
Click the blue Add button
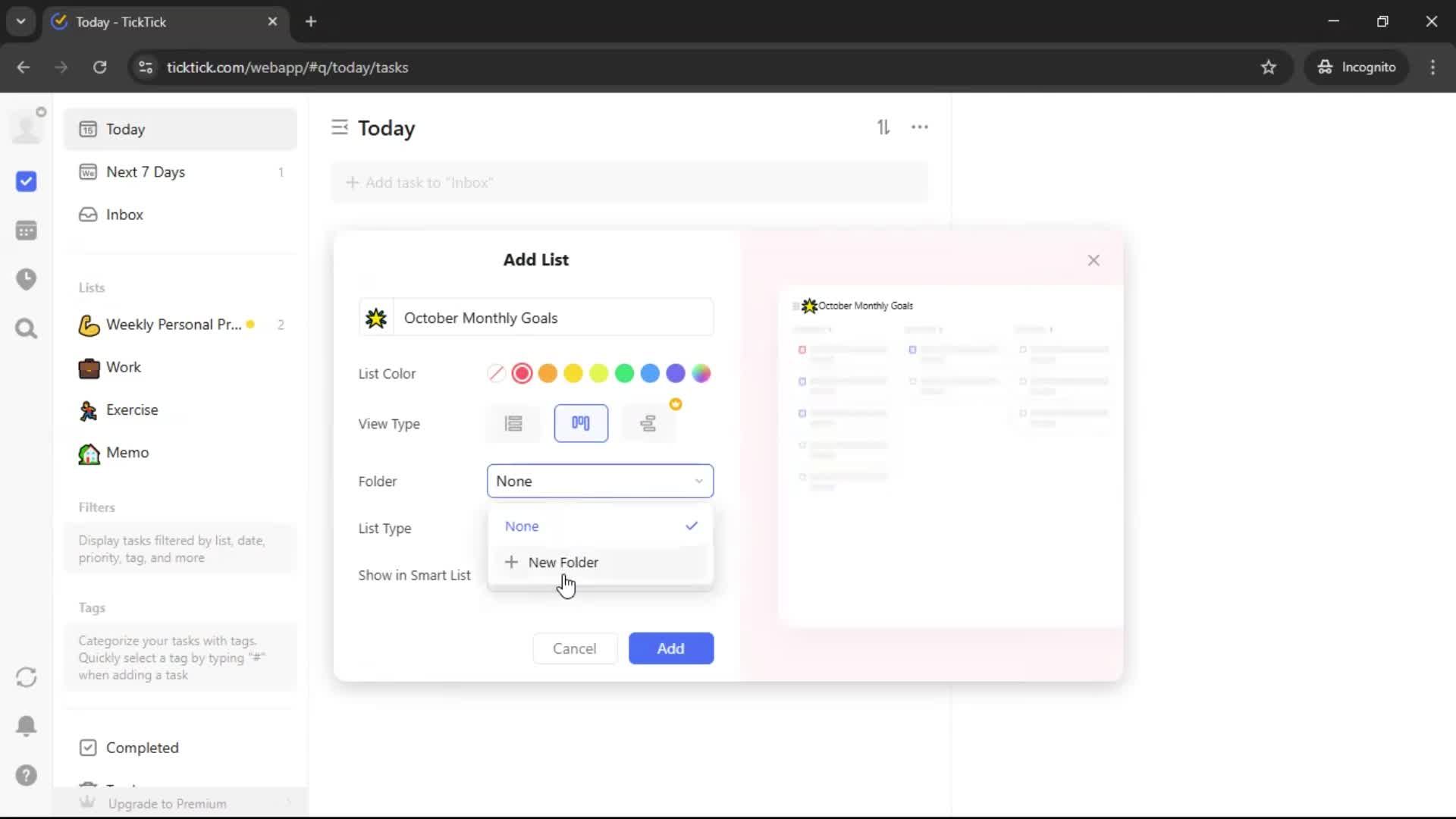tap(670, 648)
